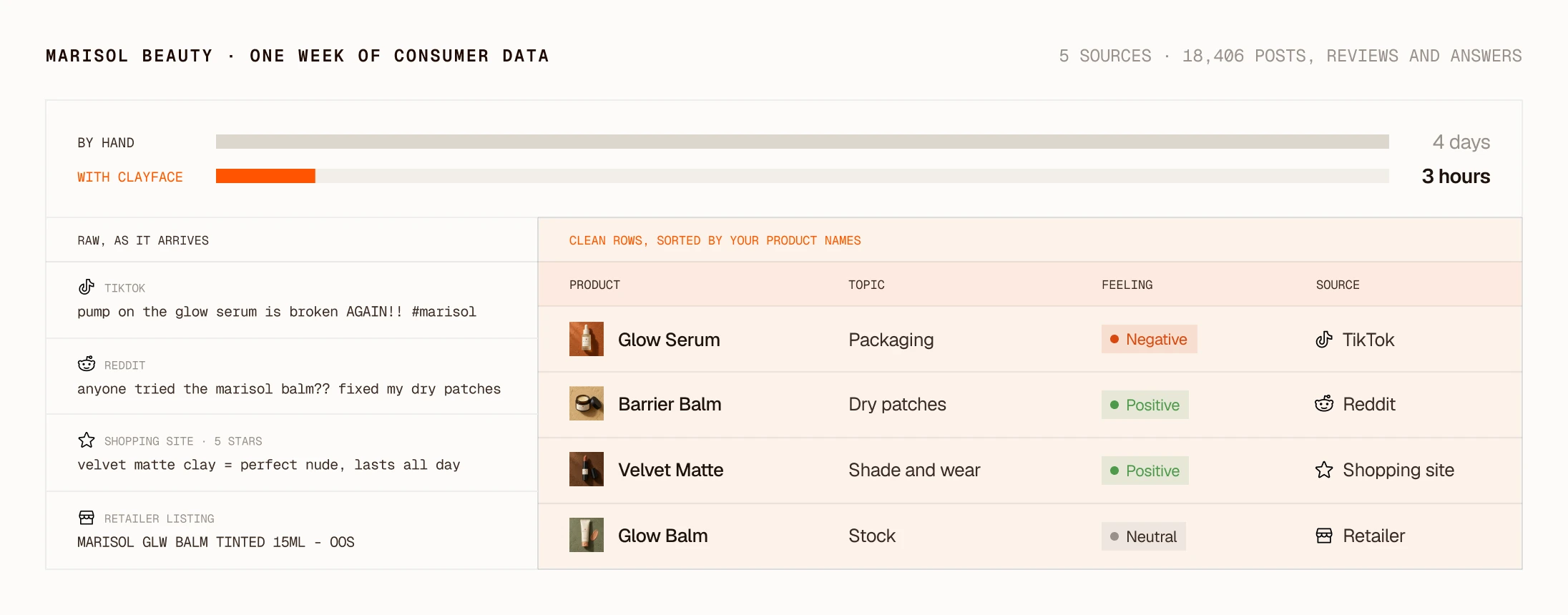Select the Glow Serum product name
This screenshot has width=1568, height=615.
[x=669, y=340]
